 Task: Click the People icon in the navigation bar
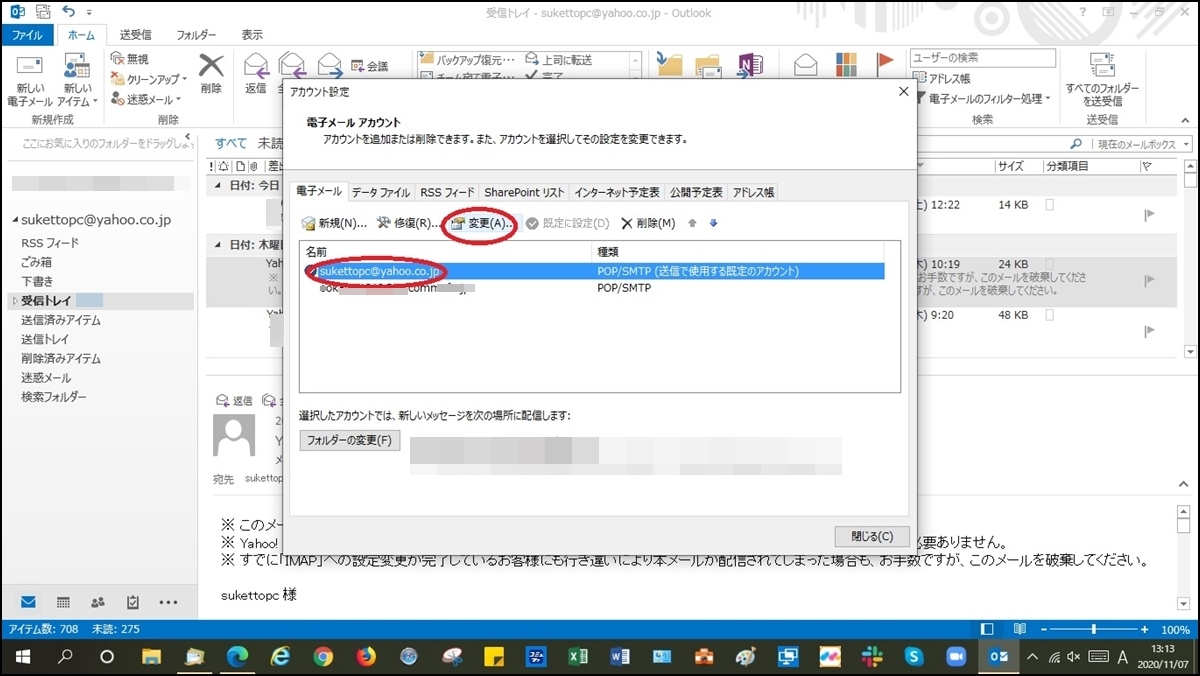[98, 602]
